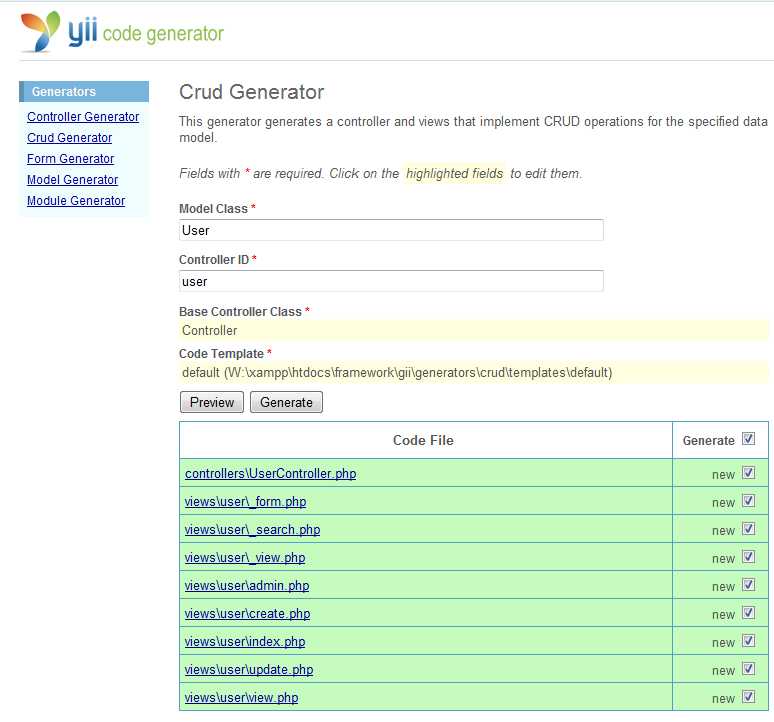
Task: Uncheck the views\user\create.php checkbox
Action: (748, 613)
